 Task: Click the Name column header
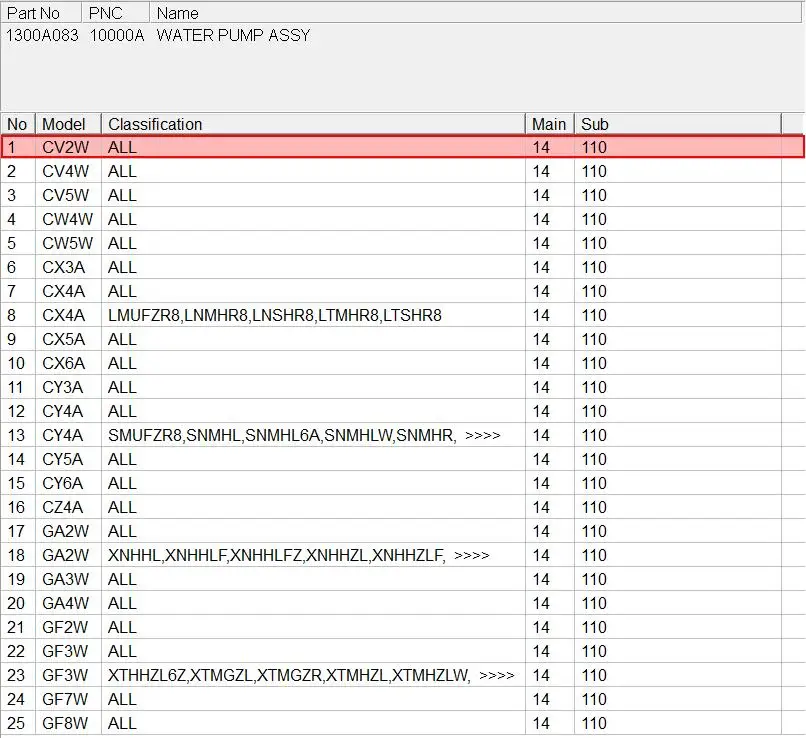(475, 12)
